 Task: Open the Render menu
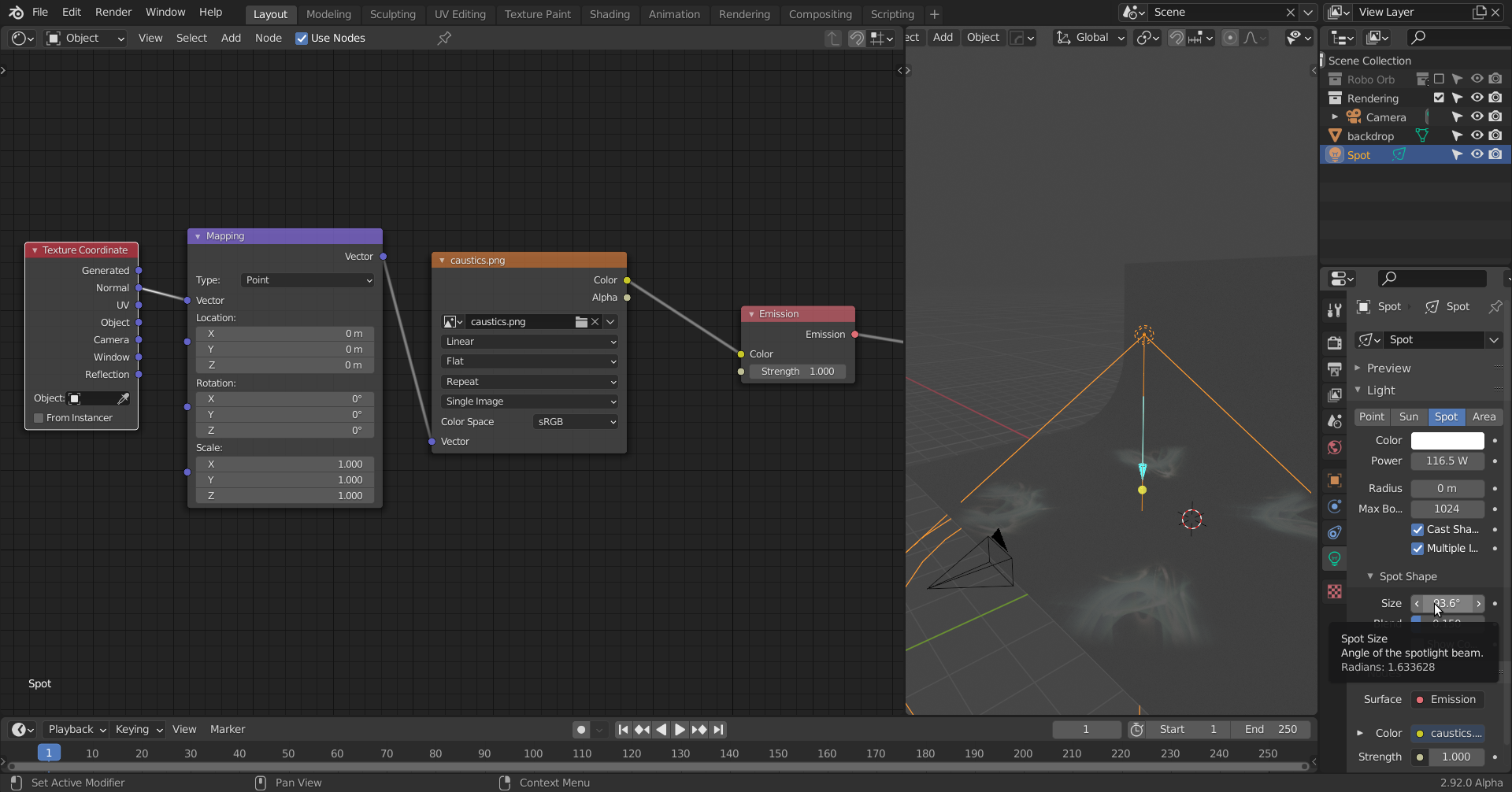coord(113,12)
